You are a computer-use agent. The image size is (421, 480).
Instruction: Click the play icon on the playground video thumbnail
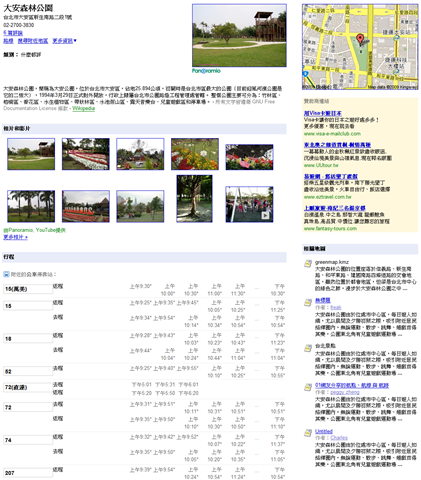265,215
